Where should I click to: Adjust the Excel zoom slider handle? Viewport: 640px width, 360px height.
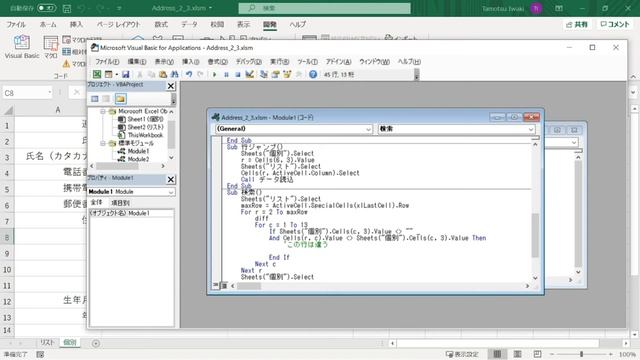tap(582, 354)
